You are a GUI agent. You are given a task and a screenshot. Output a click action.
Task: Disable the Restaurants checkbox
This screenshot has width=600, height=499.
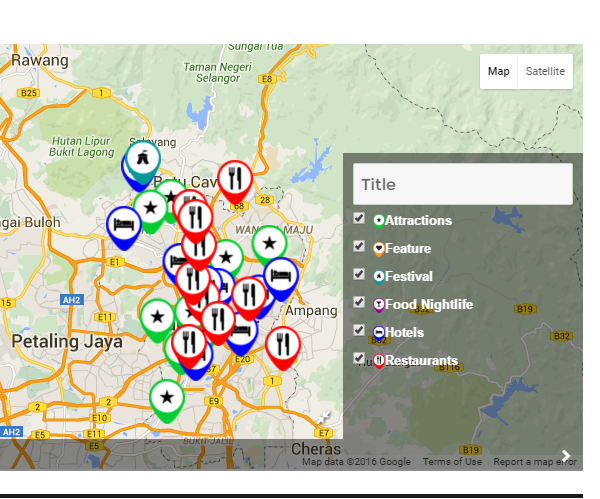(359, 358)
